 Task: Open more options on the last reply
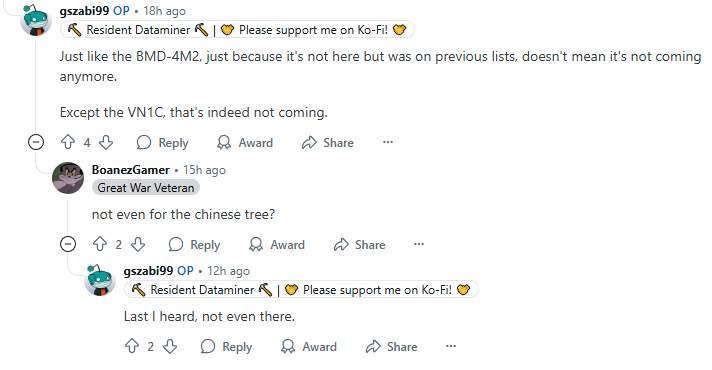[x=451, y=346]
